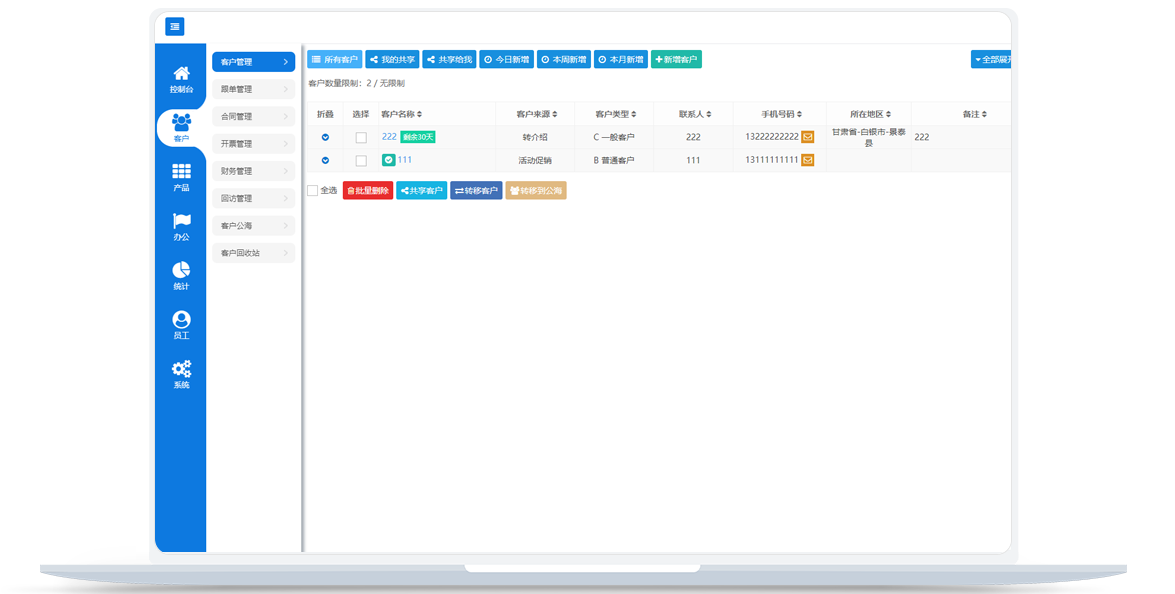Open the 全部展开 dropdown at top right

(991, 60)
